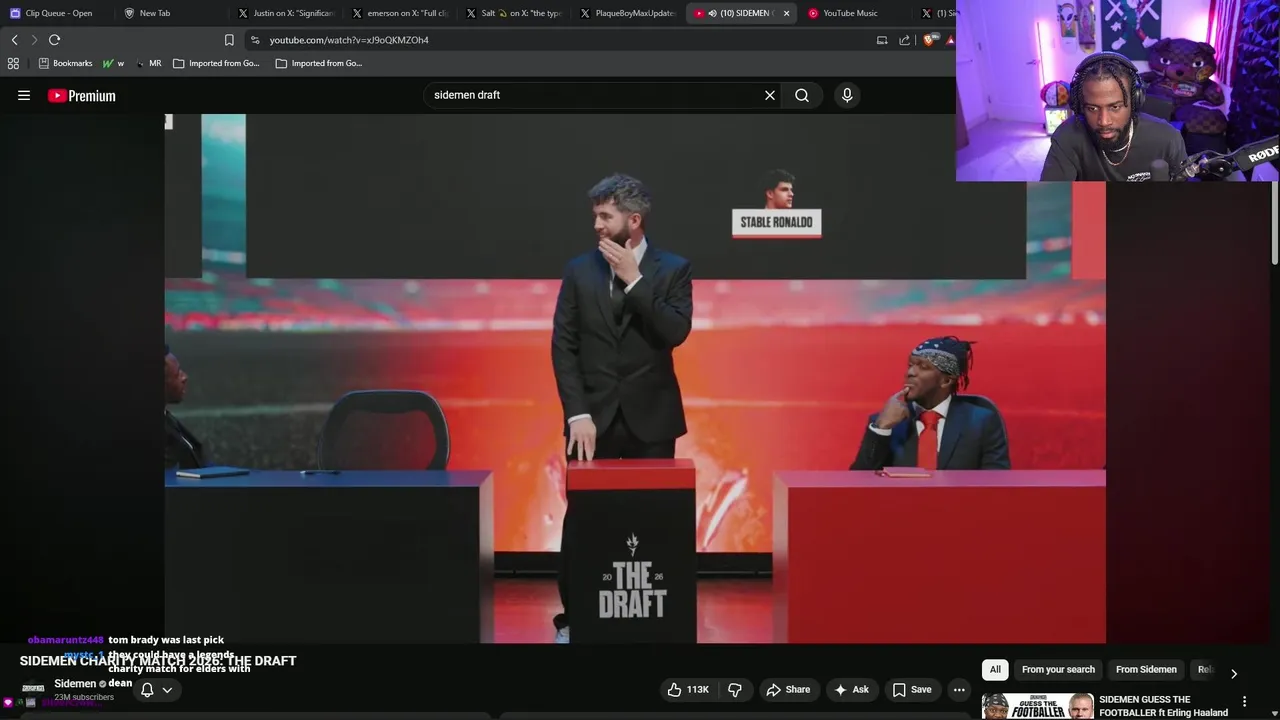Open more actions three-dot menu
The height and width of the screenshot is (720, 1280).
pyautogui.click(x=959, y=690)
